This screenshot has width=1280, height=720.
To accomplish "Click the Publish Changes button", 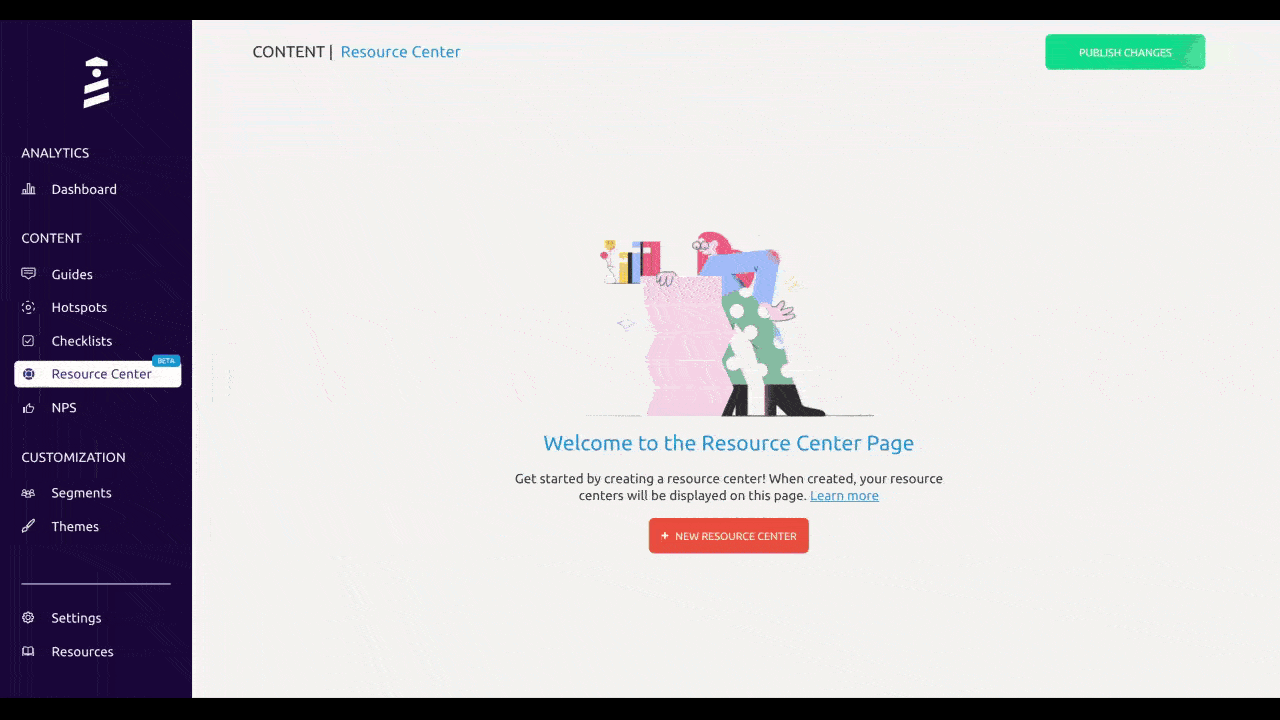I will tap(1125, 52).
